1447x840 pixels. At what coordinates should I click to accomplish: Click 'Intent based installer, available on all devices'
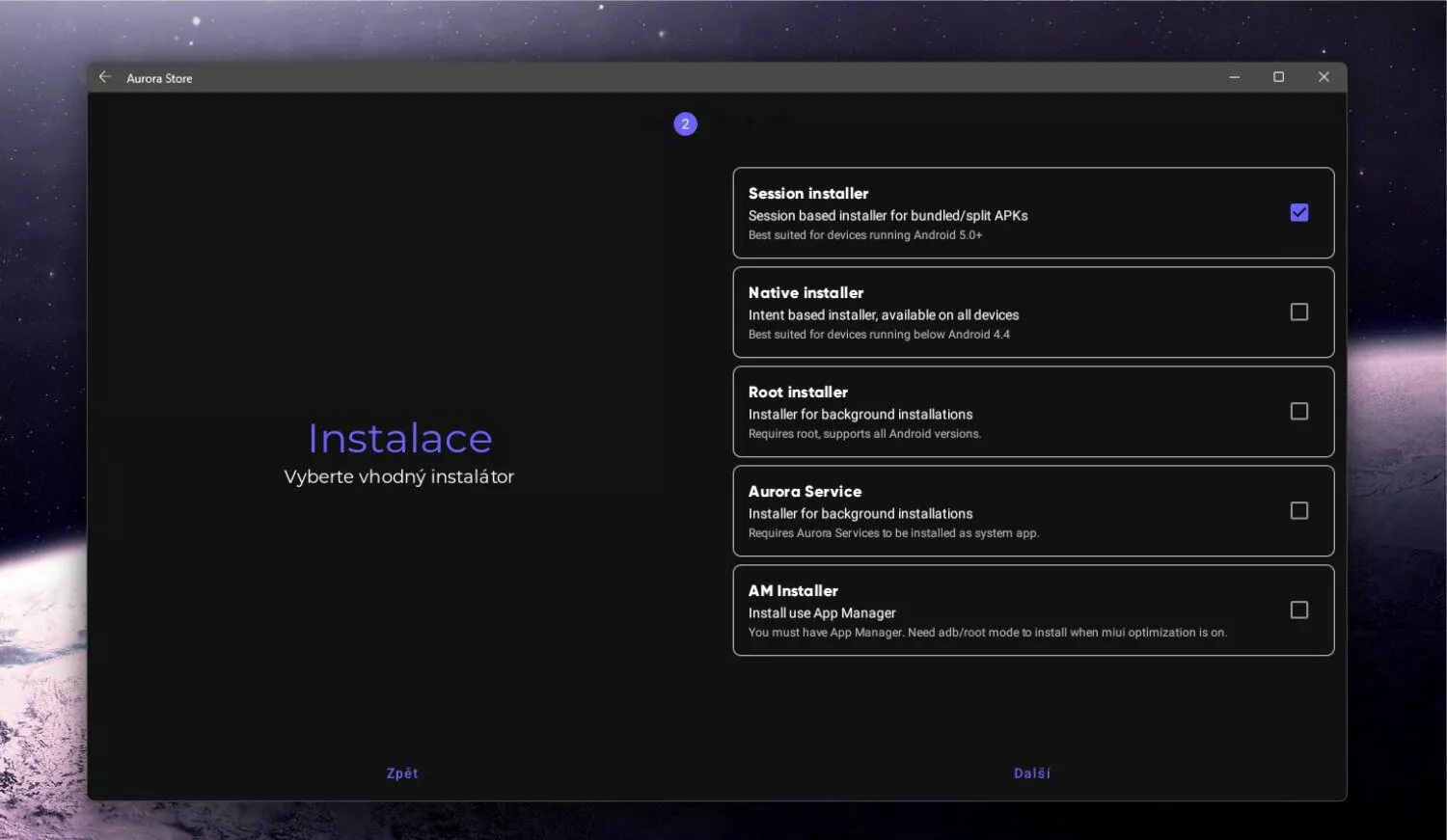click(884, 315)
